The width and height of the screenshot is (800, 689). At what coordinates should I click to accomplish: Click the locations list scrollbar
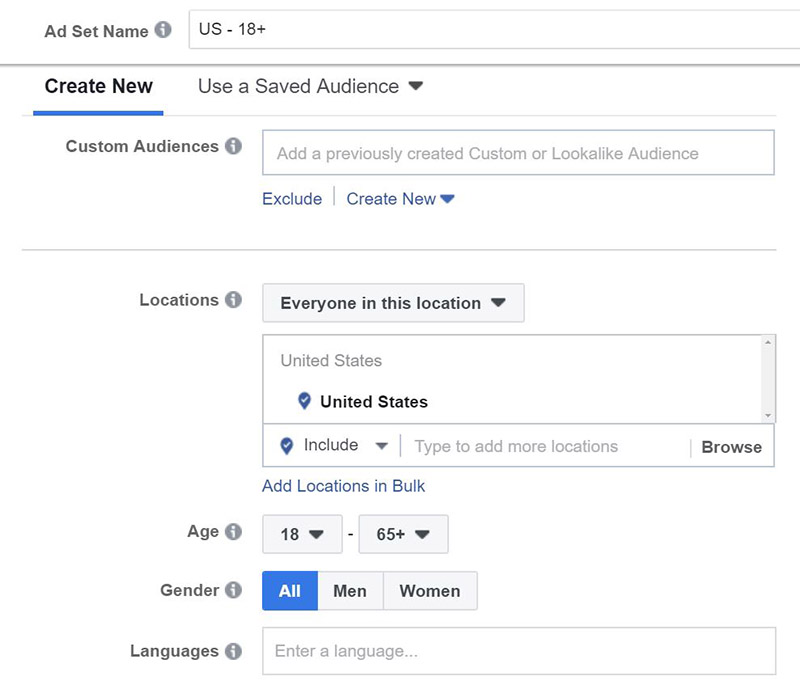tap(767, 380)
